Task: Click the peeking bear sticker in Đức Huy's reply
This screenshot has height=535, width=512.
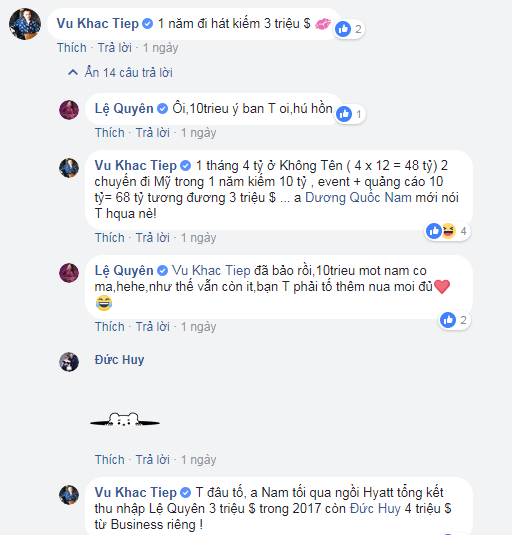Action: [125, 419]
